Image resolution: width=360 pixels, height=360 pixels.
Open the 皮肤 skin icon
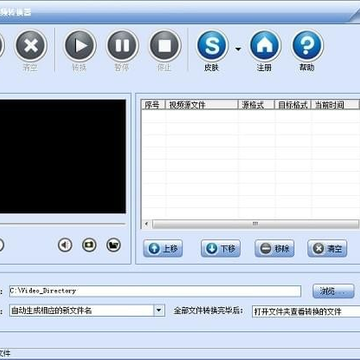click(212, 46)
